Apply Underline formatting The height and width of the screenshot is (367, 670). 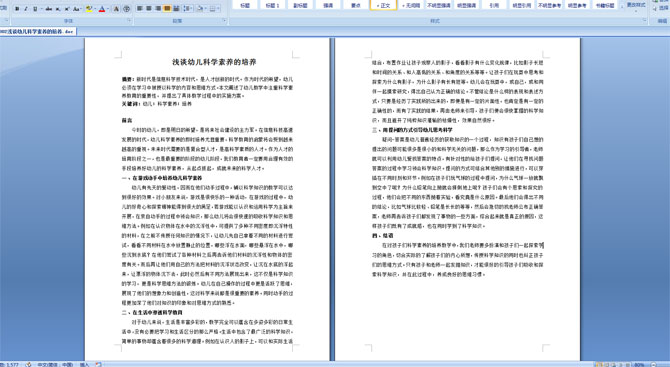tap(35, 9)
